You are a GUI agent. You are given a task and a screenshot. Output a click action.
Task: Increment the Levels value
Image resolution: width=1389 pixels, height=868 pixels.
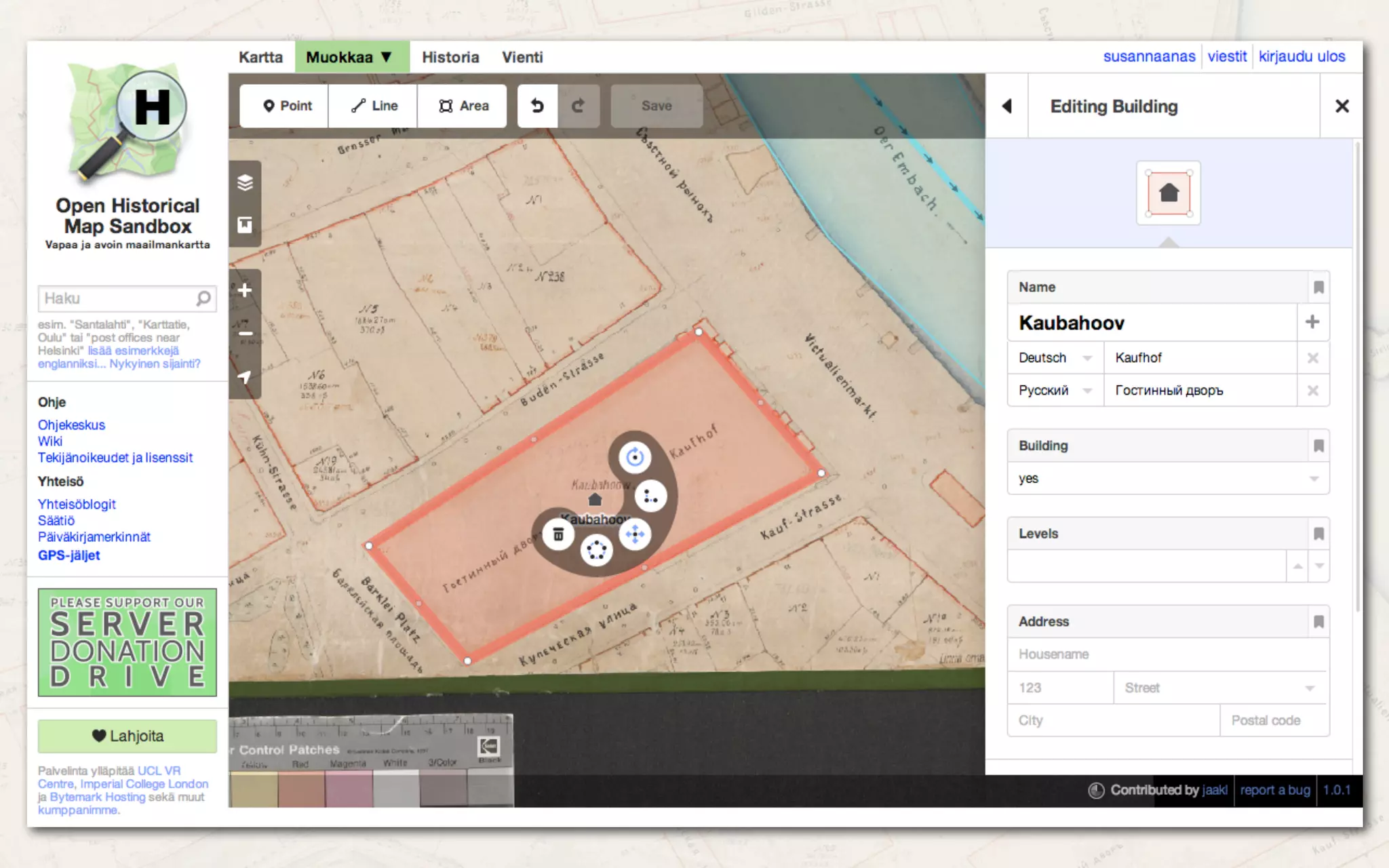coord(1297,566)
